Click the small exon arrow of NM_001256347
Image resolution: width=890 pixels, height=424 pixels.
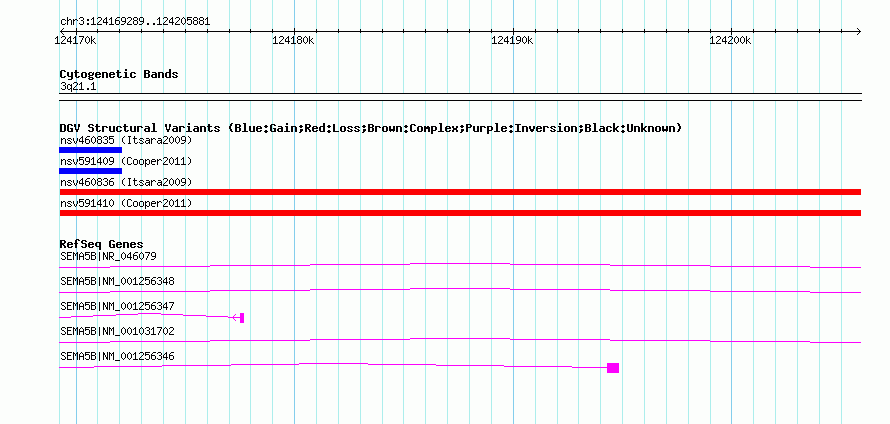[238, 318]
